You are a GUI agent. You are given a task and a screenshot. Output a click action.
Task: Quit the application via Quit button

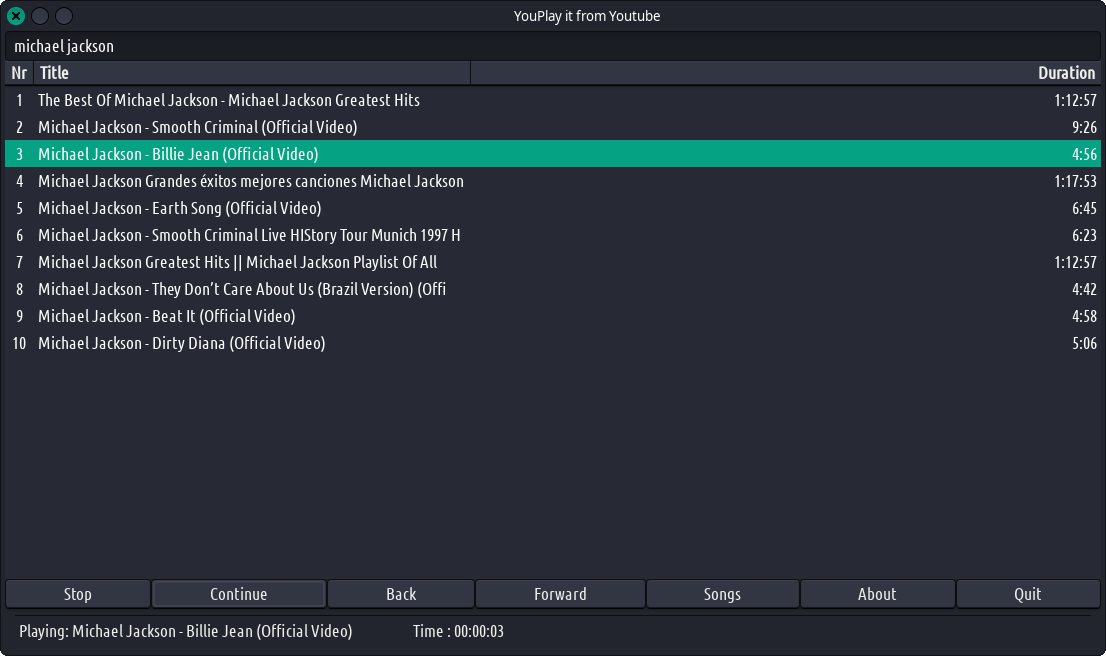click(x=1028, y=594)
